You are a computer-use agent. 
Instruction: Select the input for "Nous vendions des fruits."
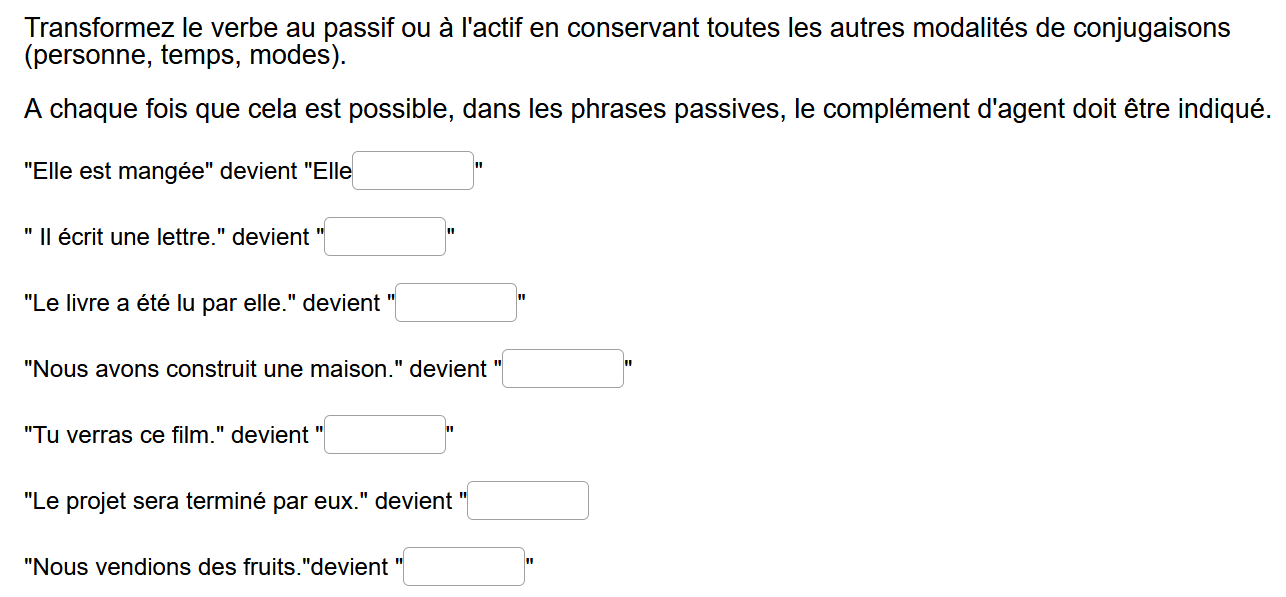[x=464, y=567]
